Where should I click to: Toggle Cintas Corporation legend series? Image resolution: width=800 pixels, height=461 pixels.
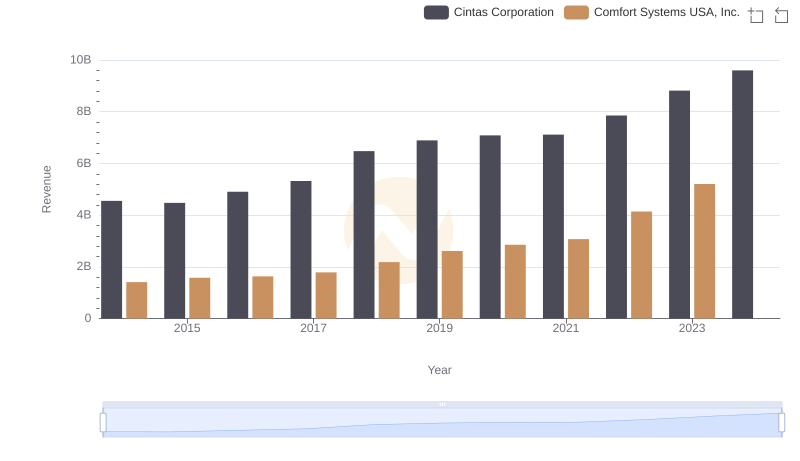[489, 12]
